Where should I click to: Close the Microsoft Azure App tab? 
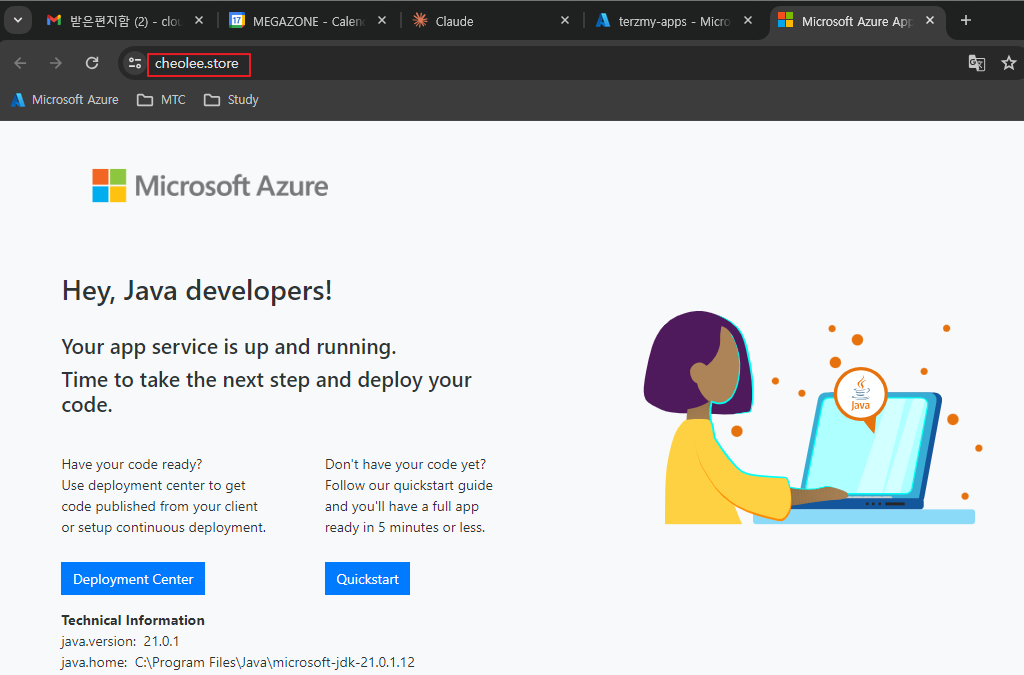click(930, 21)
